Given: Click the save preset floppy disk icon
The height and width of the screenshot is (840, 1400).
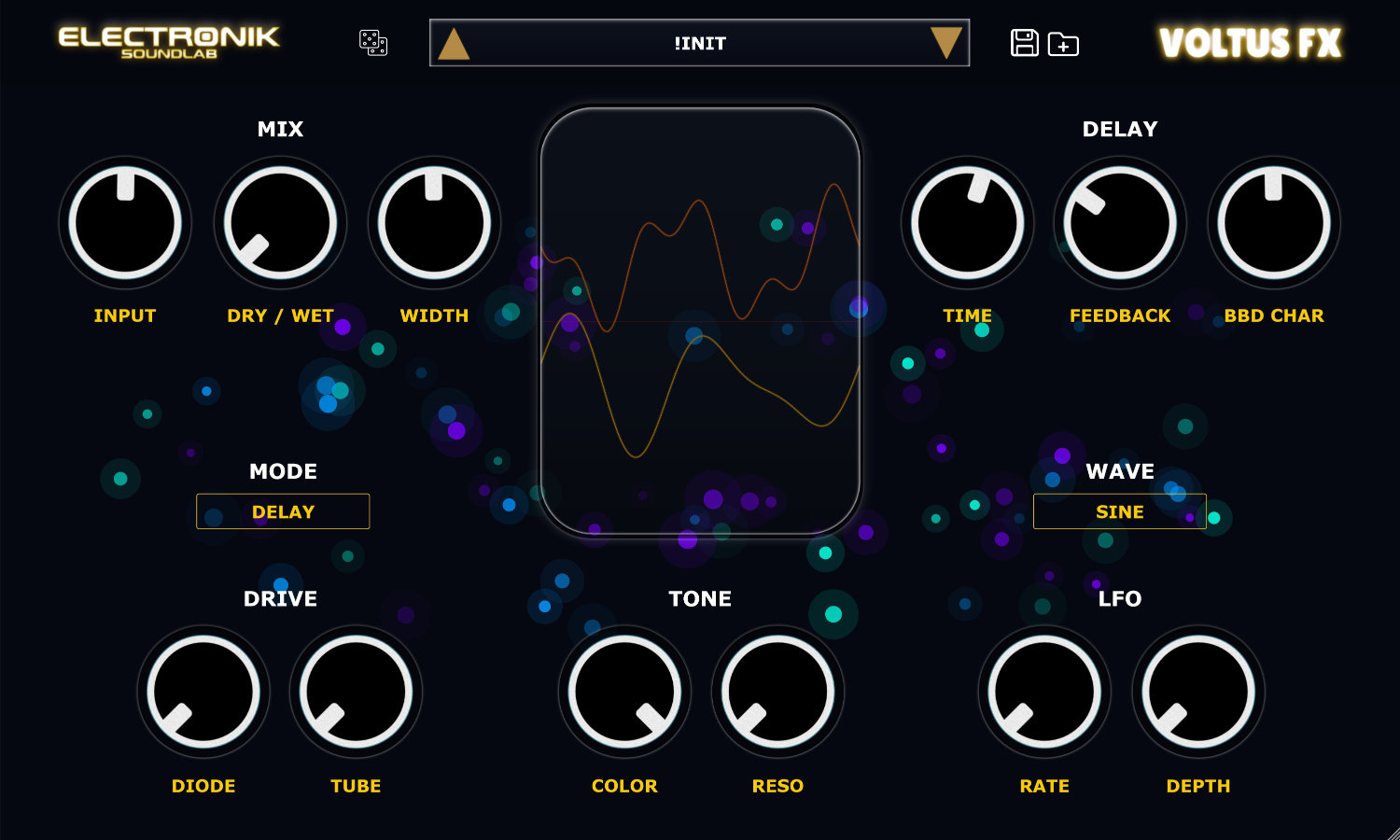Looking at the screenshot, I should 1025,43.
